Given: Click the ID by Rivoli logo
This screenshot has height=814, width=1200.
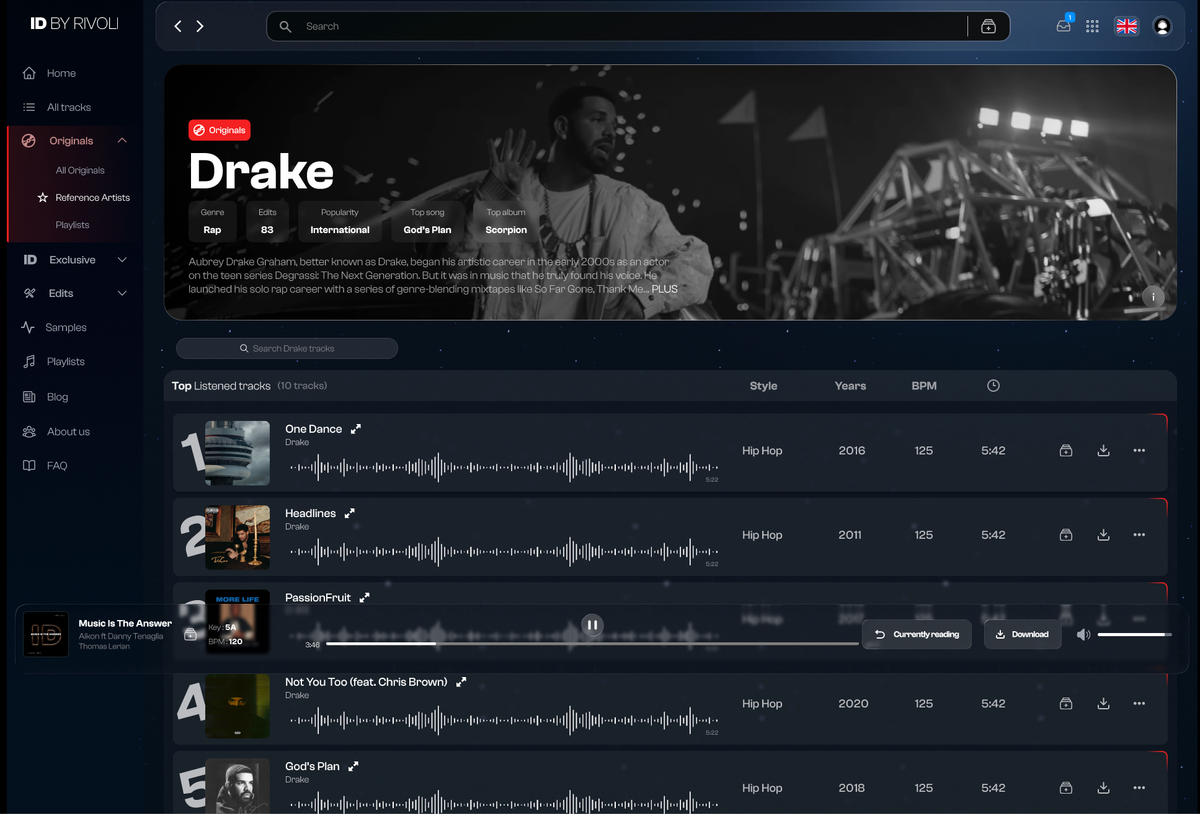Looking at the screenshot, I should click(x=74, y=23).
